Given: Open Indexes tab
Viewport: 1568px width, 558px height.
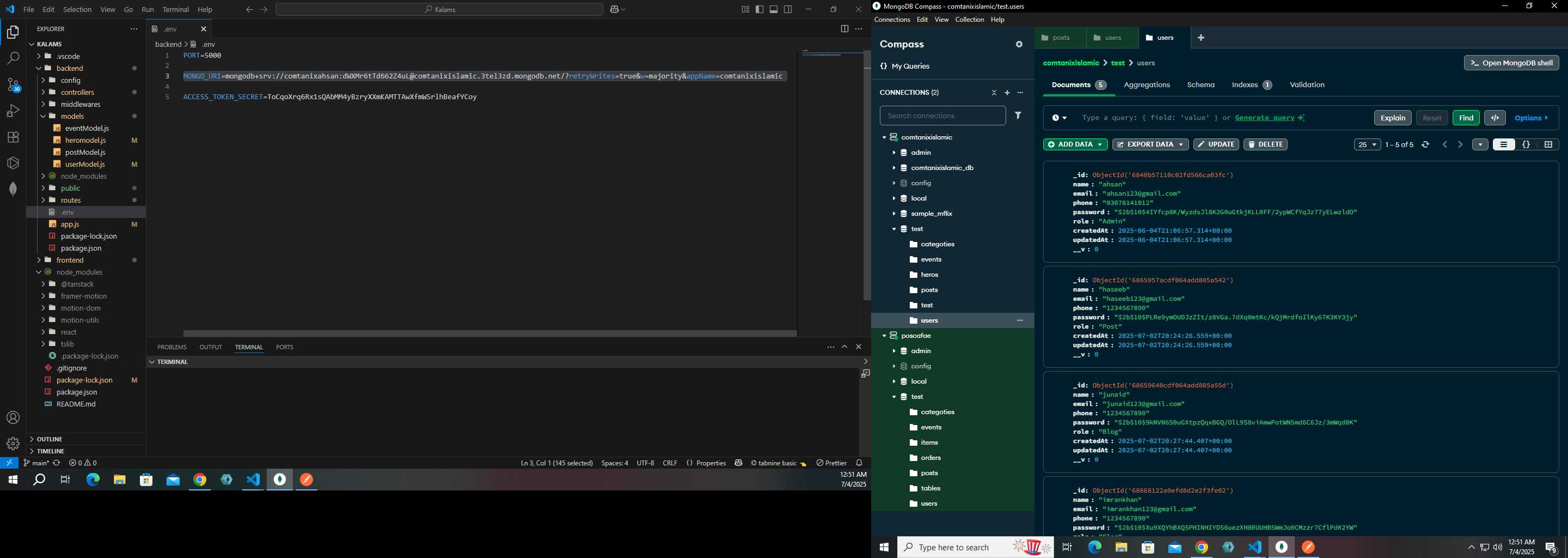Looking at the screenshot, I should [1252, 84].
